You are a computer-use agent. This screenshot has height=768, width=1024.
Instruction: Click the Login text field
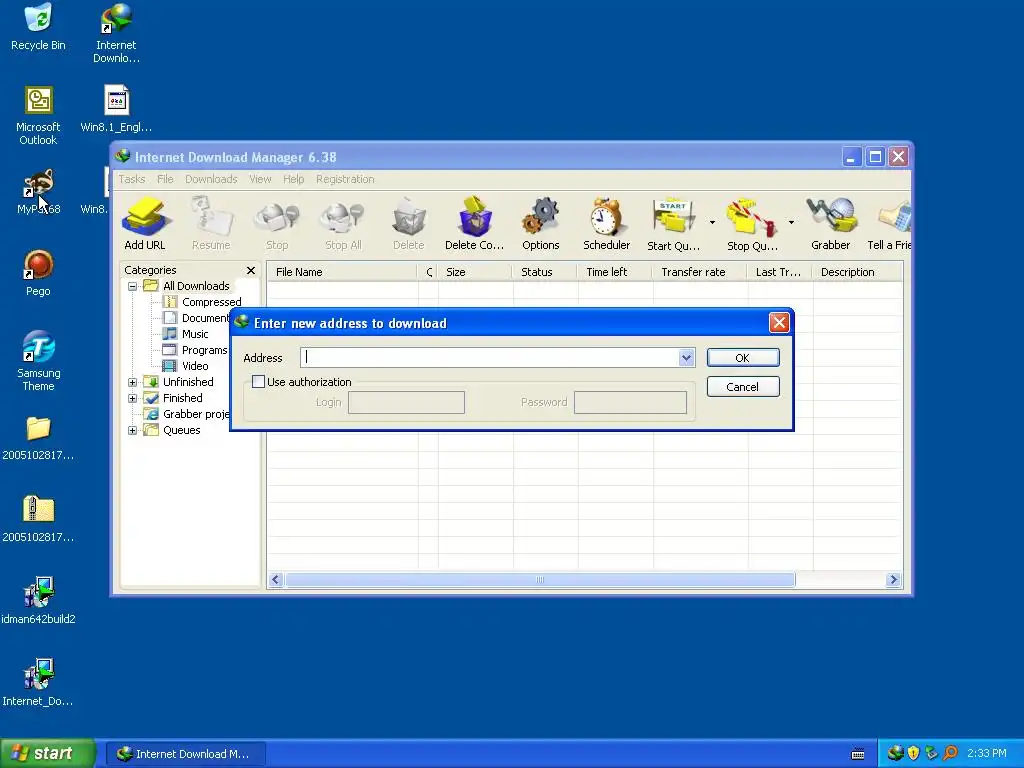click(406, 402)
